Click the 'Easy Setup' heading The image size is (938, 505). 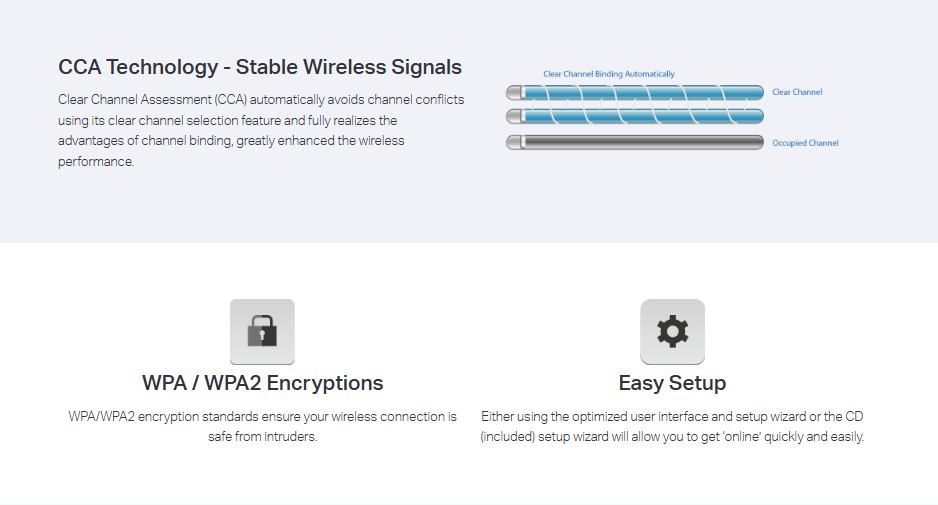click(x=672, y=383)
